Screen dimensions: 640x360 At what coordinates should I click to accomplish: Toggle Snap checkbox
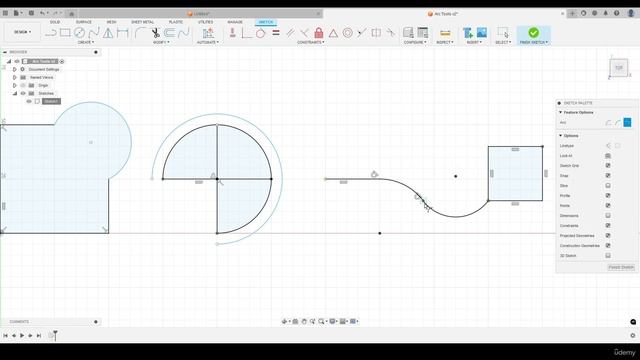608,176
